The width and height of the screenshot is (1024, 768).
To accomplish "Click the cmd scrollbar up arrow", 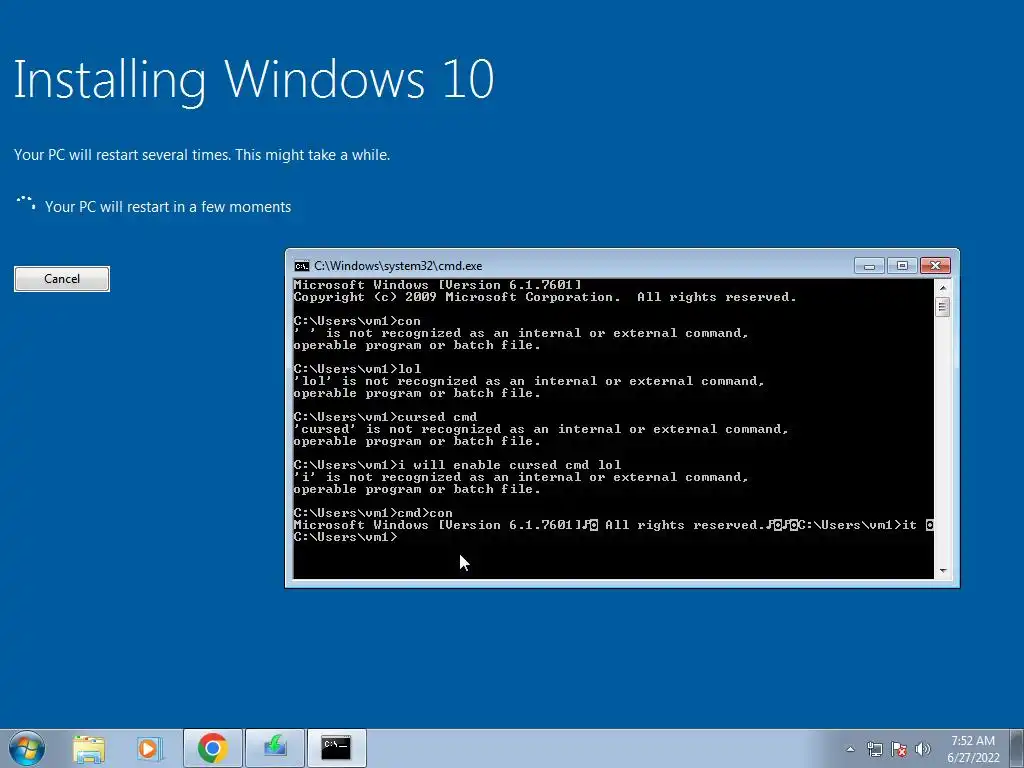I will [942, 287].
